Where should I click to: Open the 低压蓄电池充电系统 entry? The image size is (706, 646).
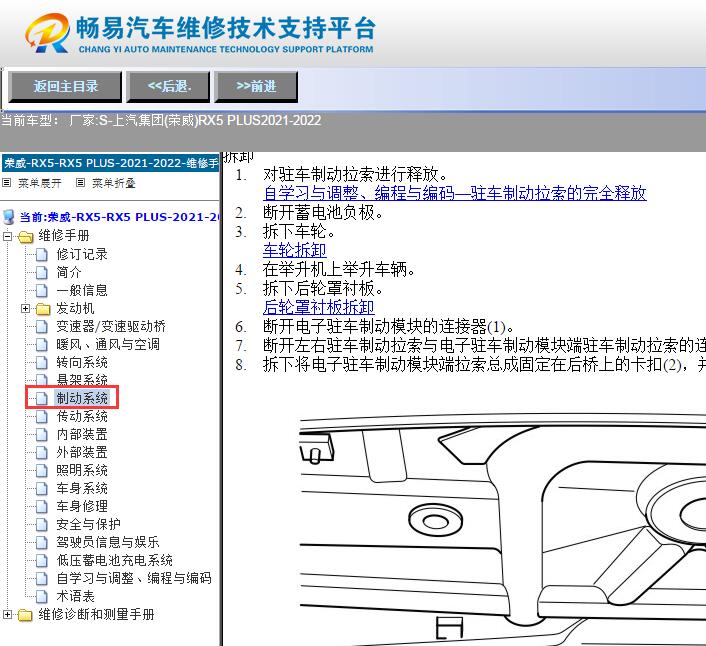pyautogui.click(x=114, y=560)
